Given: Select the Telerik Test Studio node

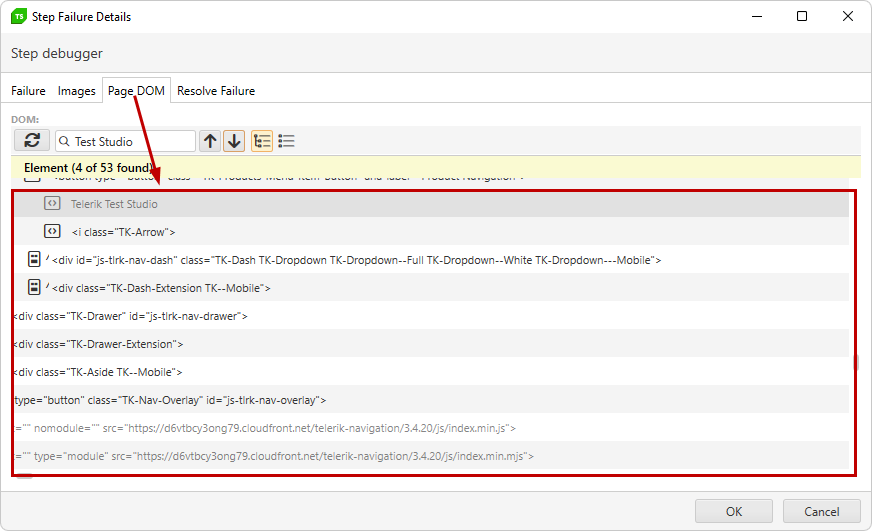Looking at the screenshot, I should tap(432, 204).
